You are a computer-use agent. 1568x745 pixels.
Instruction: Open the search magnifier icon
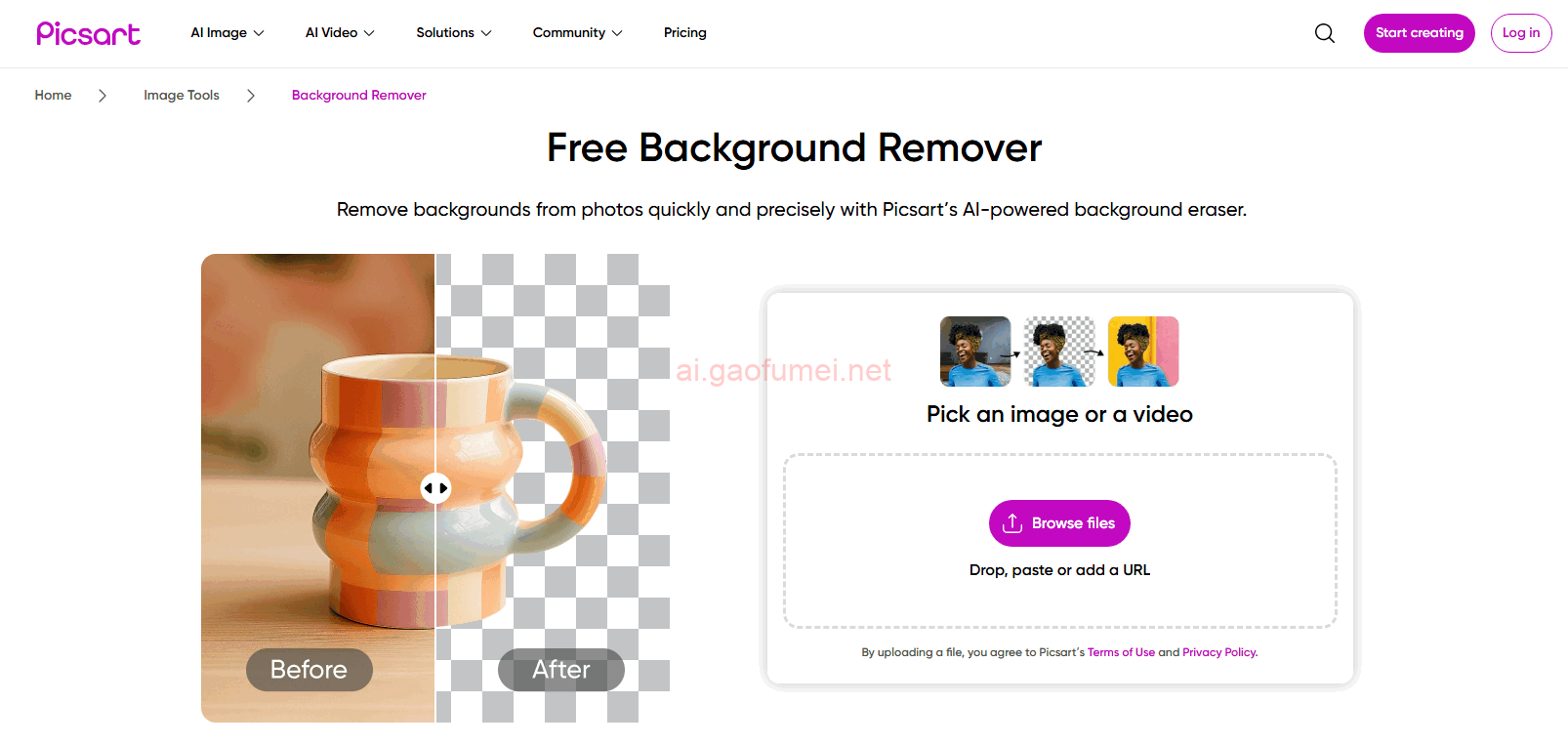pos(1324,33)
